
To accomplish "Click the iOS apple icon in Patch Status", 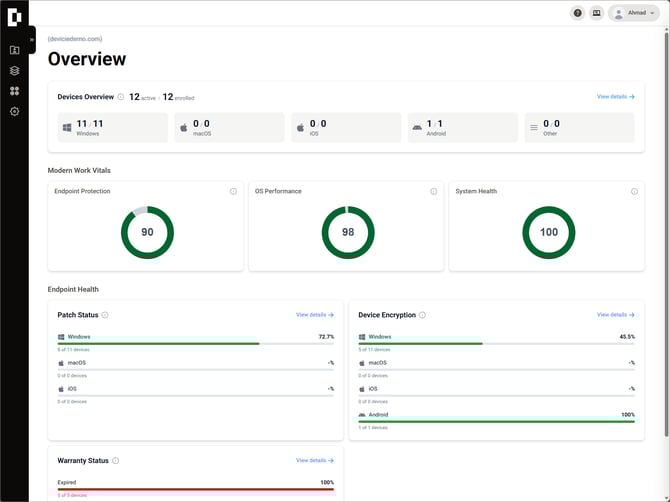I will 61,389.
